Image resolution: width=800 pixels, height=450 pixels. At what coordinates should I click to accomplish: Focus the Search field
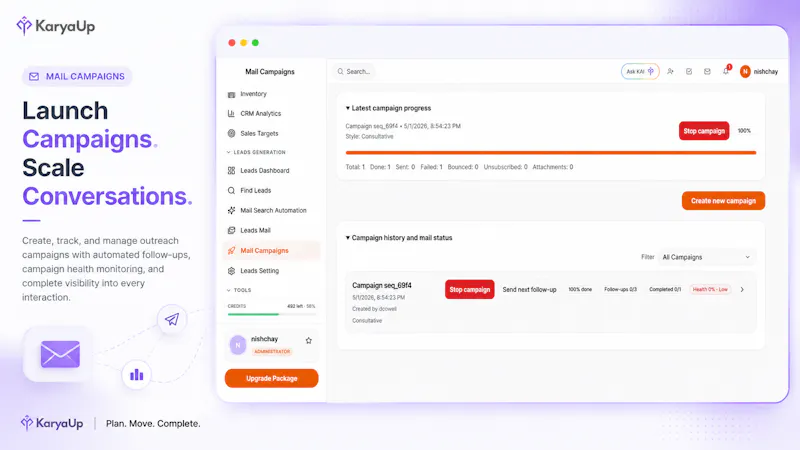tap(354, 72)
